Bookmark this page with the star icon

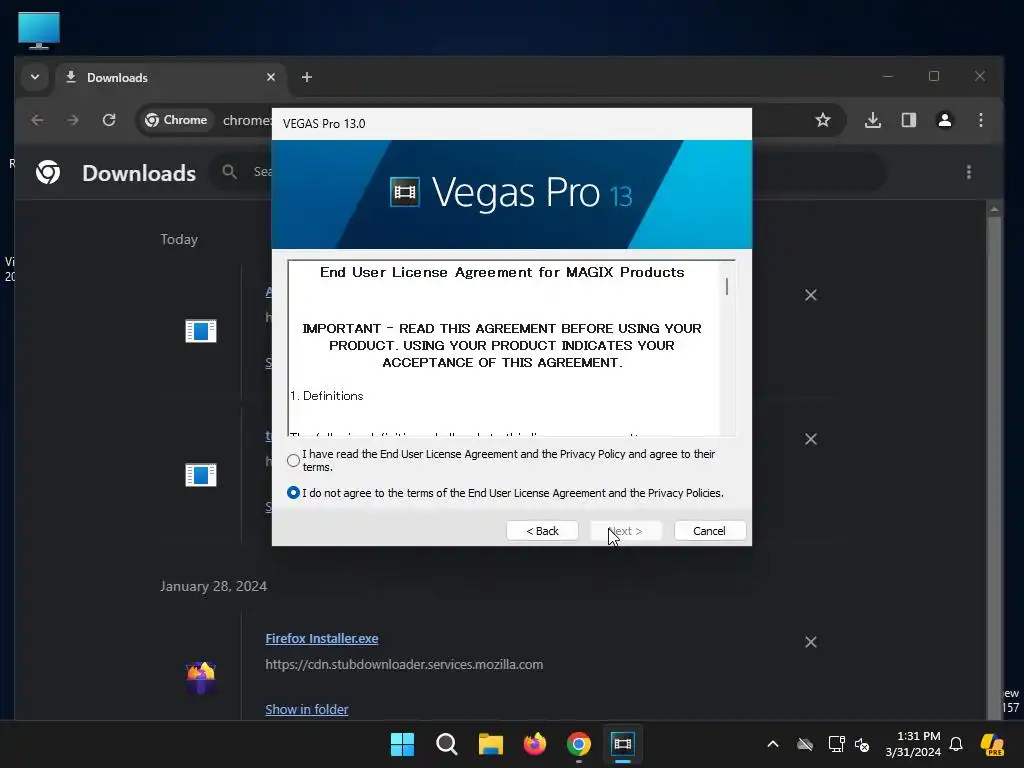pyautogui.click(x=823, y=120)
